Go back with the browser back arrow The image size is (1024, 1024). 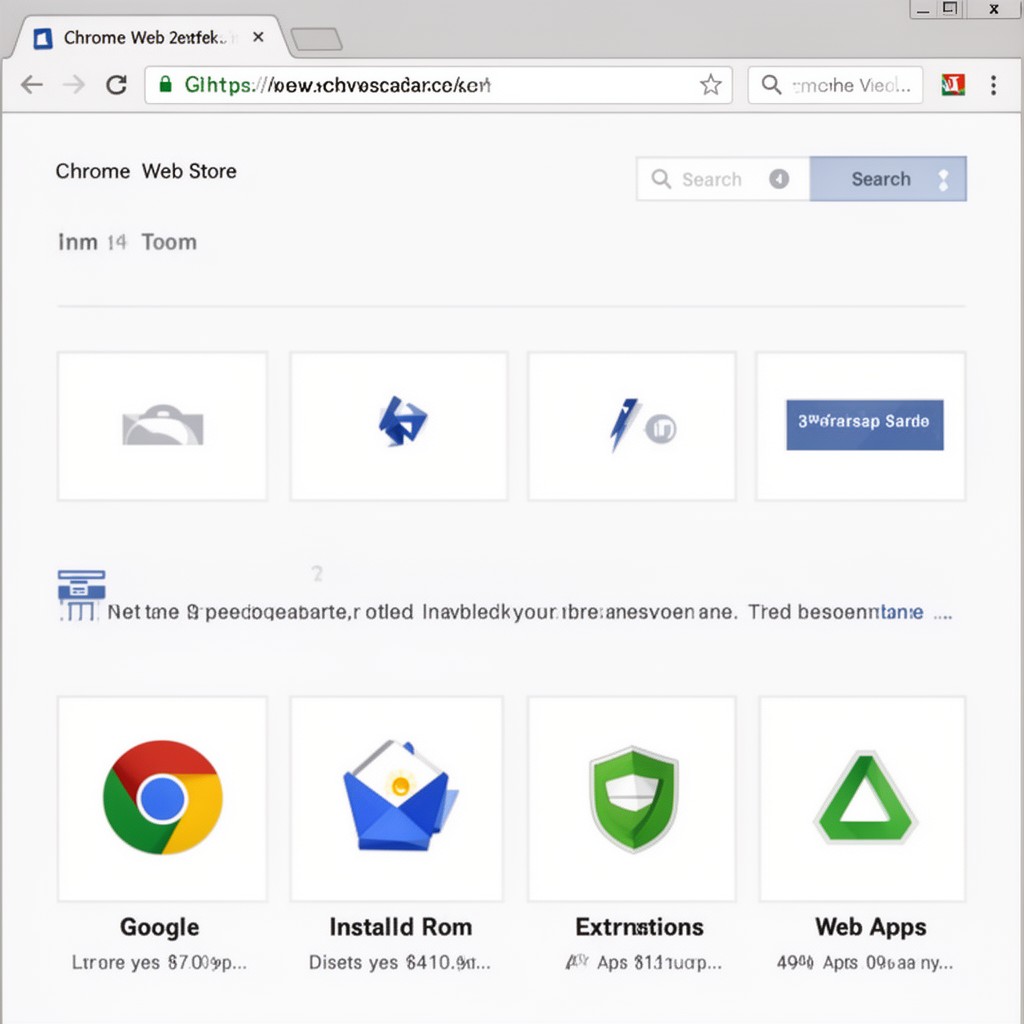31,85
